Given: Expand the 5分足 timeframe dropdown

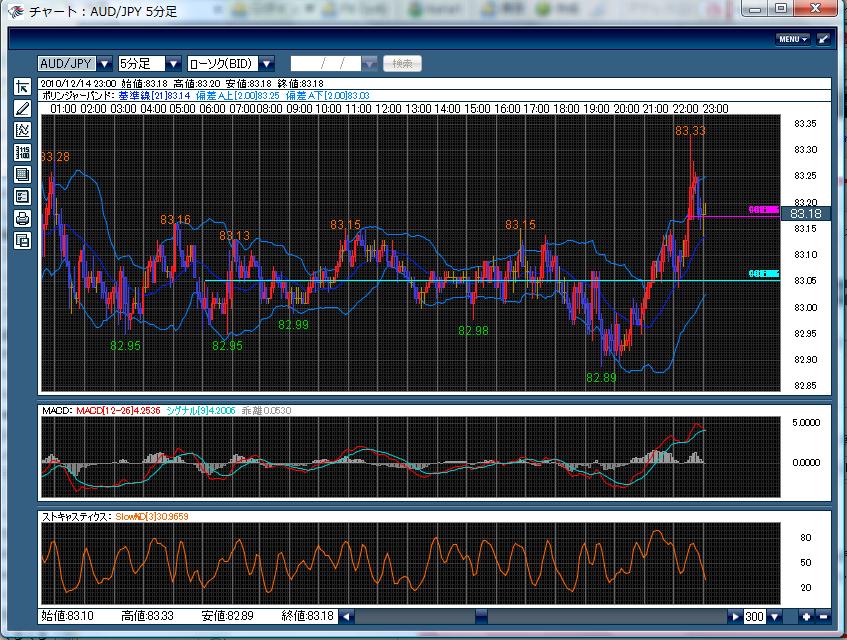Looking at the screenshot, I should click(173, 64).
